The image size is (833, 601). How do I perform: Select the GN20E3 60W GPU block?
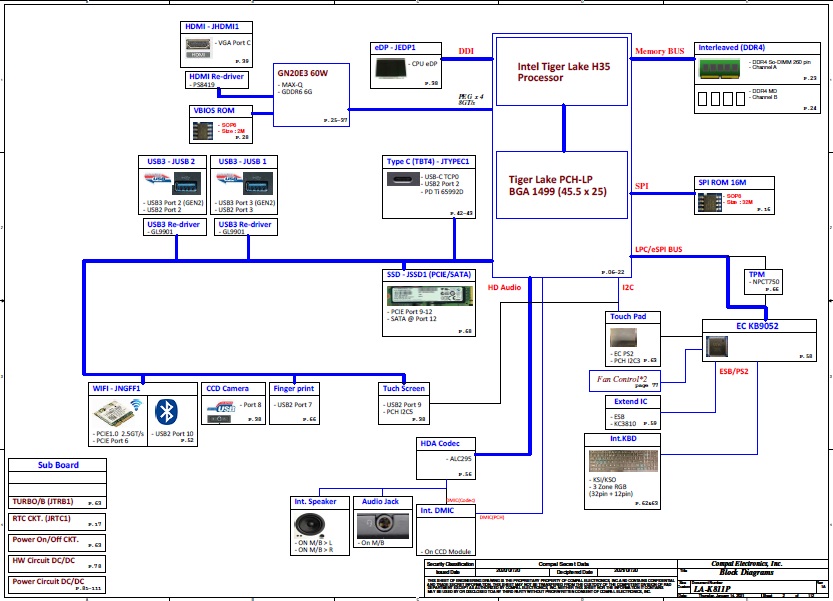point(311,95)
